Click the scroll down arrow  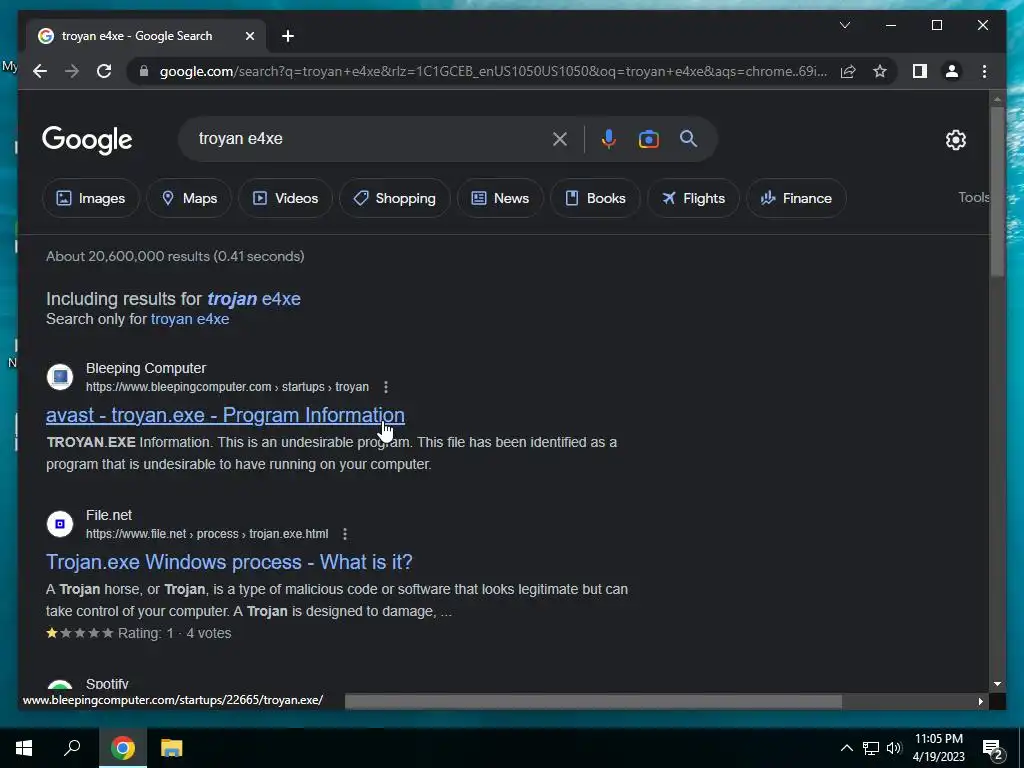(997, 684)
